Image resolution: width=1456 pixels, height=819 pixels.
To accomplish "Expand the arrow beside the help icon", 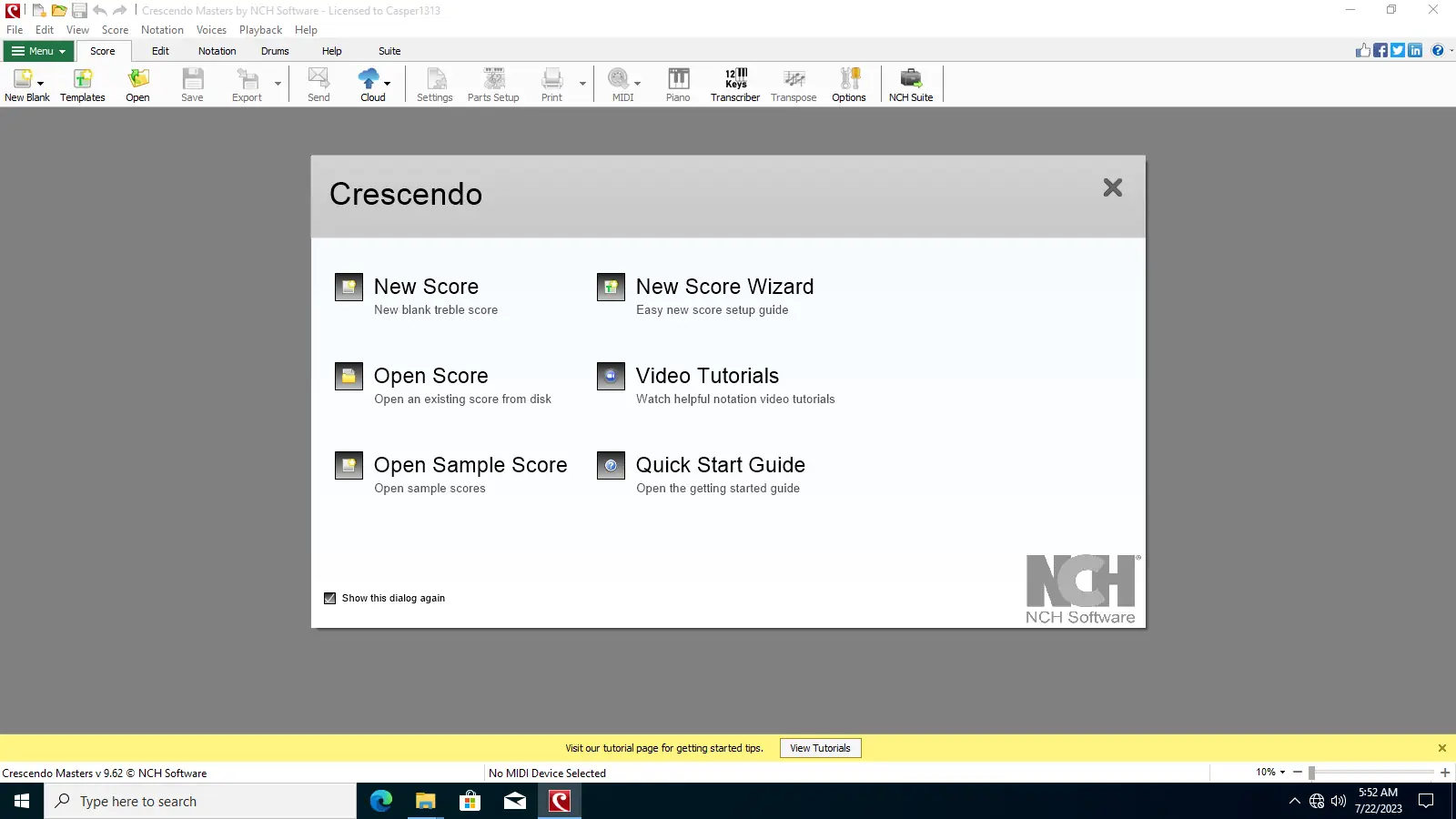I will [x=1451, y=51].
